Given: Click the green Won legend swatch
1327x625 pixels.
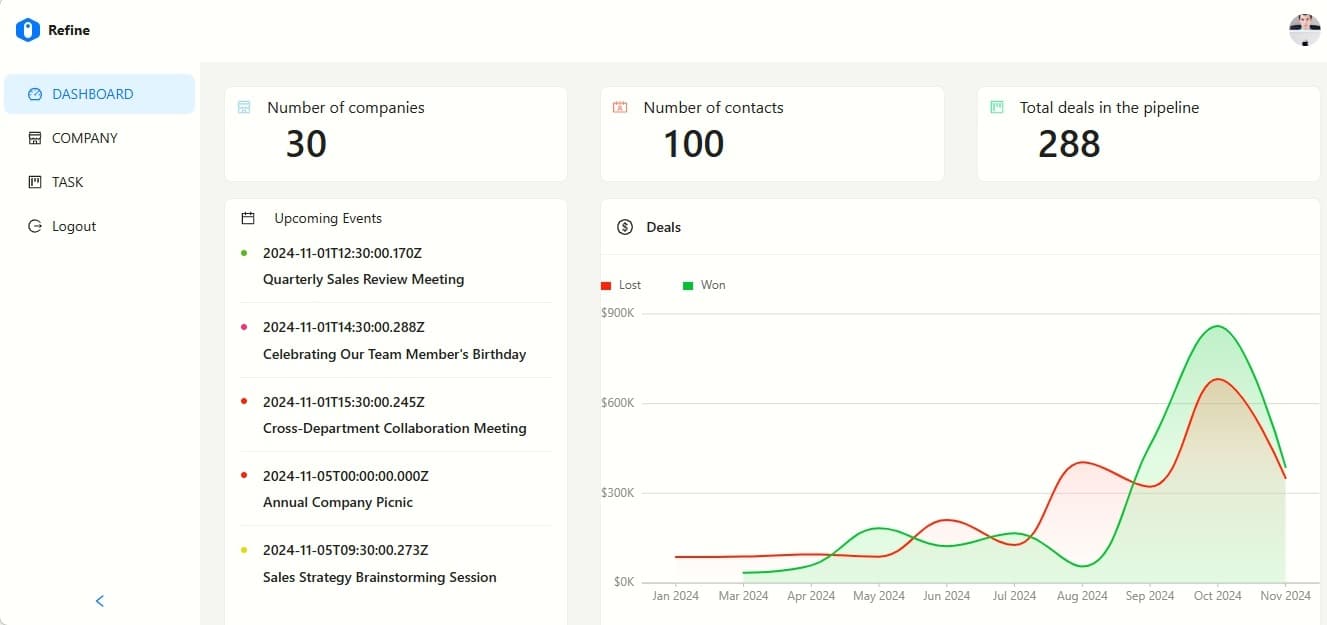Looking at the screenshot, I should click(x=688, y=286).
